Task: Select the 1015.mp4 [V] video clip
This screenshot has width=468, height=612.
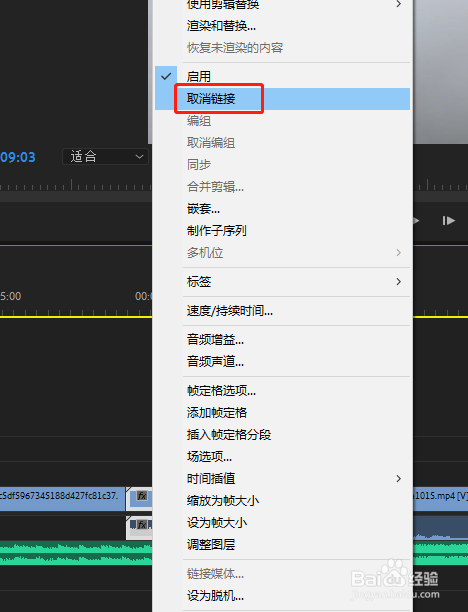Action: [440, 499]
